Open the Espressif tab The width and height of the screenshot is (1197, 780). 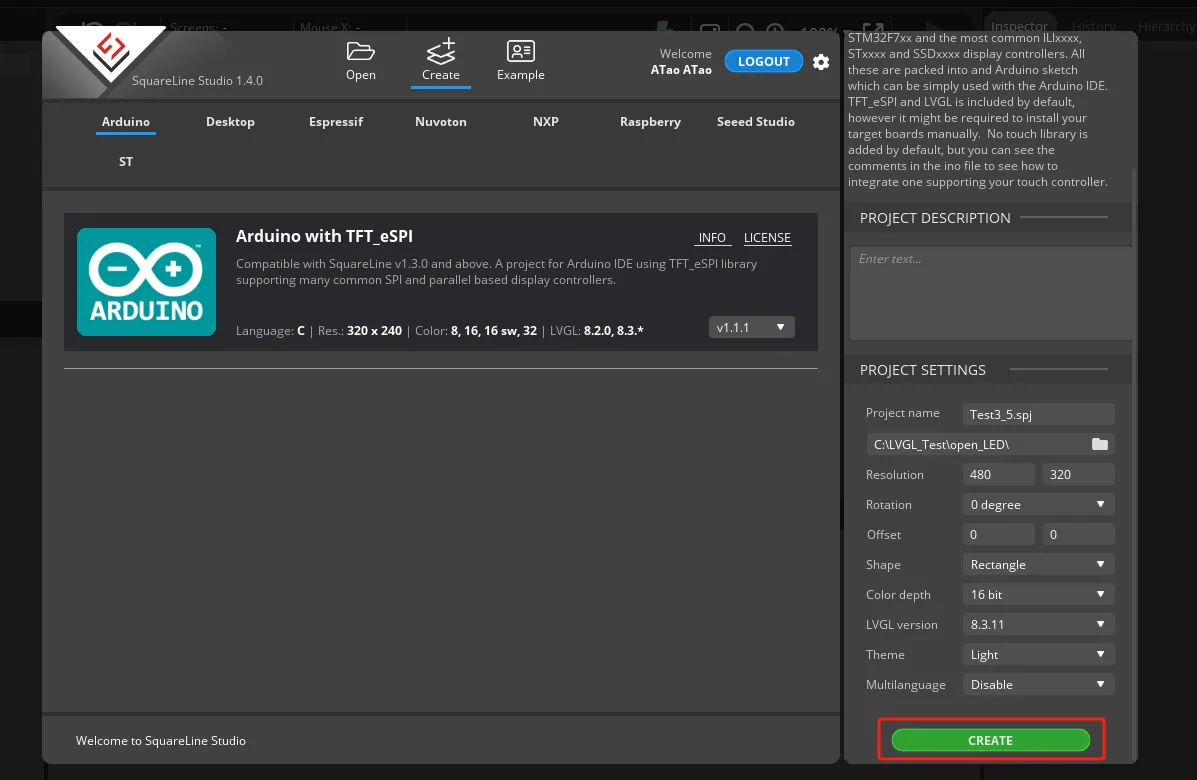click(336, 122)
